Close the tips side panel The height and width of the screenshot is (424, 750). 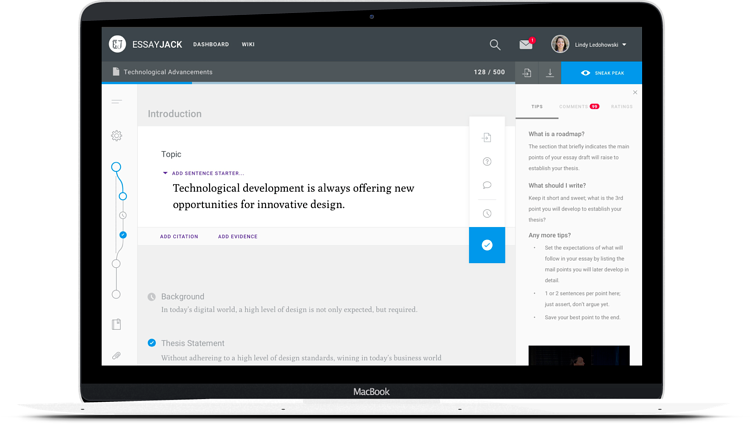pos(635,92)
